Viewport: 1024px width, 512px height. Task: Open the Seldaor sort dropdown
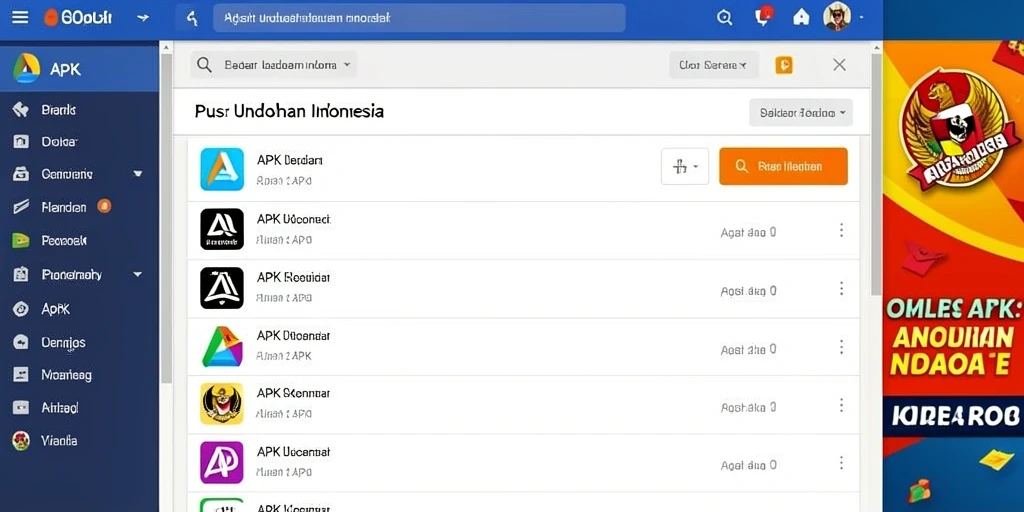(x=801, y=112)
